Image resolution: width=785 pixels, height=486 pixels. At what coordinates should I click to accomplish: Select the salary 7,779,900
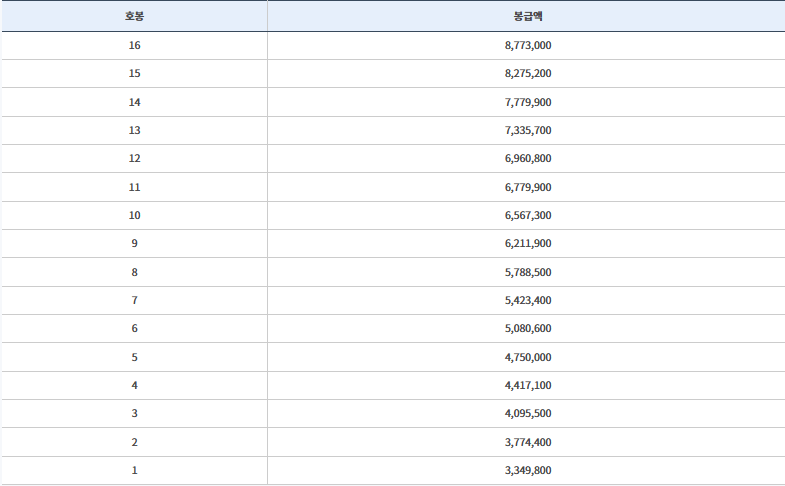tap(528, 102)
